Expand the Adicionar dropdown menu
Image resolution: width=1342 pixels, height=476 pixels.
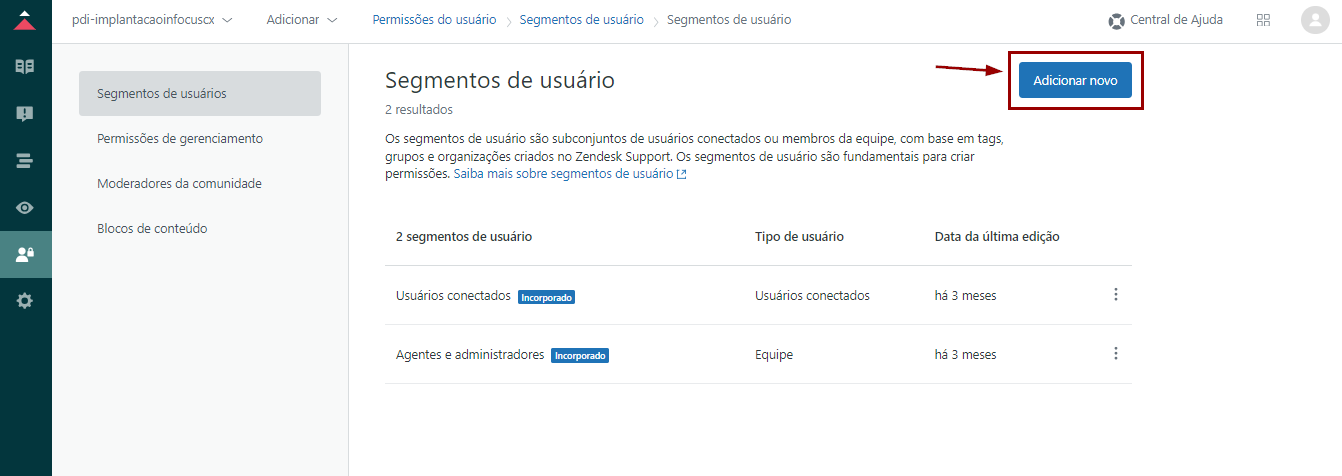[x=301, y=20]
